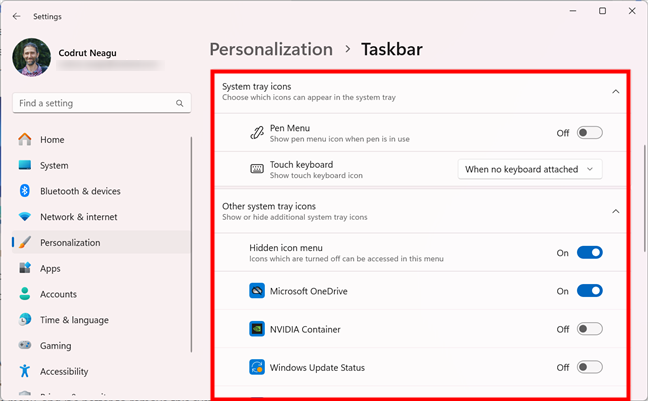Click the Home house icon
This screenshot has height=401, width=648.
pyautogui.click(x=25, y=139)
